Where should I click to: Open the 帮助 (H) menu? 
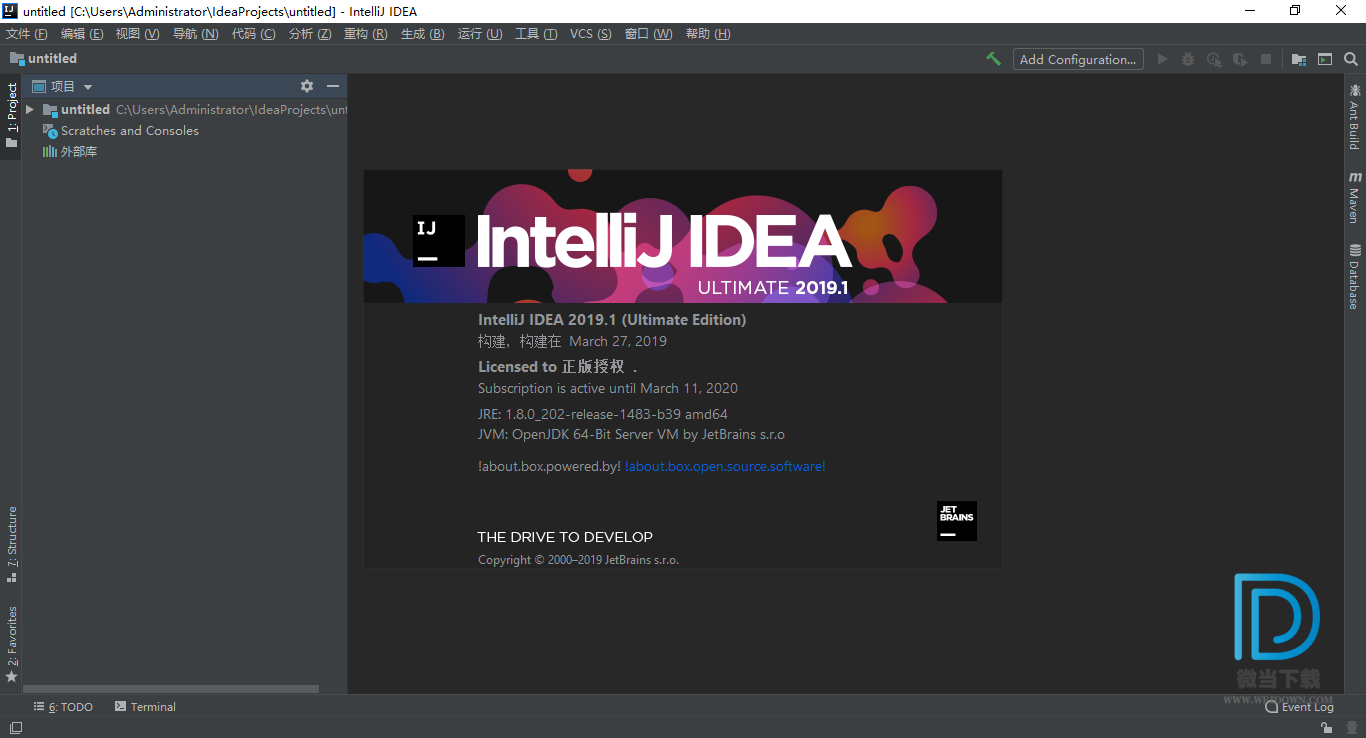708,34
